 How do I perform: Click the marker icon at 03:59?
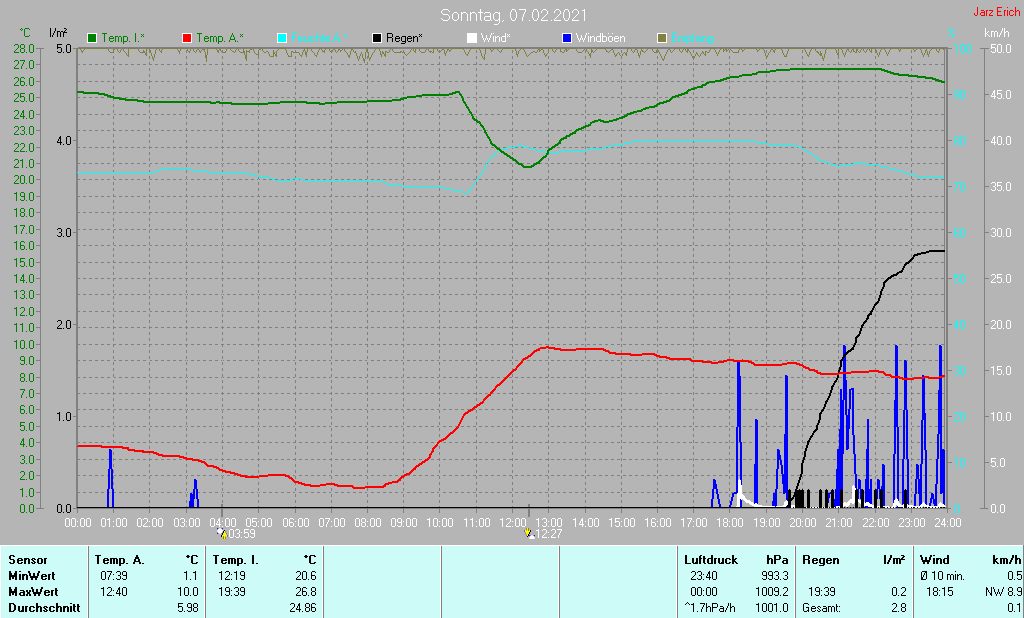point(222,534)
